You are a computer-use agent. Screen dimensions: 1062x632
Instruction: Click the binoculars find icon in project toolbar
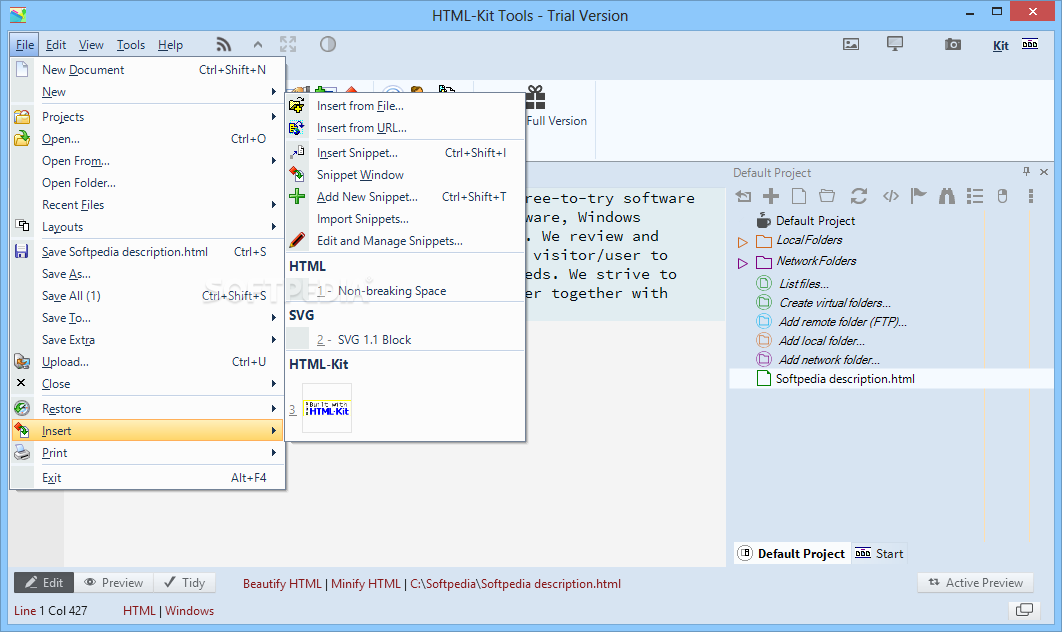click(947, 196)
